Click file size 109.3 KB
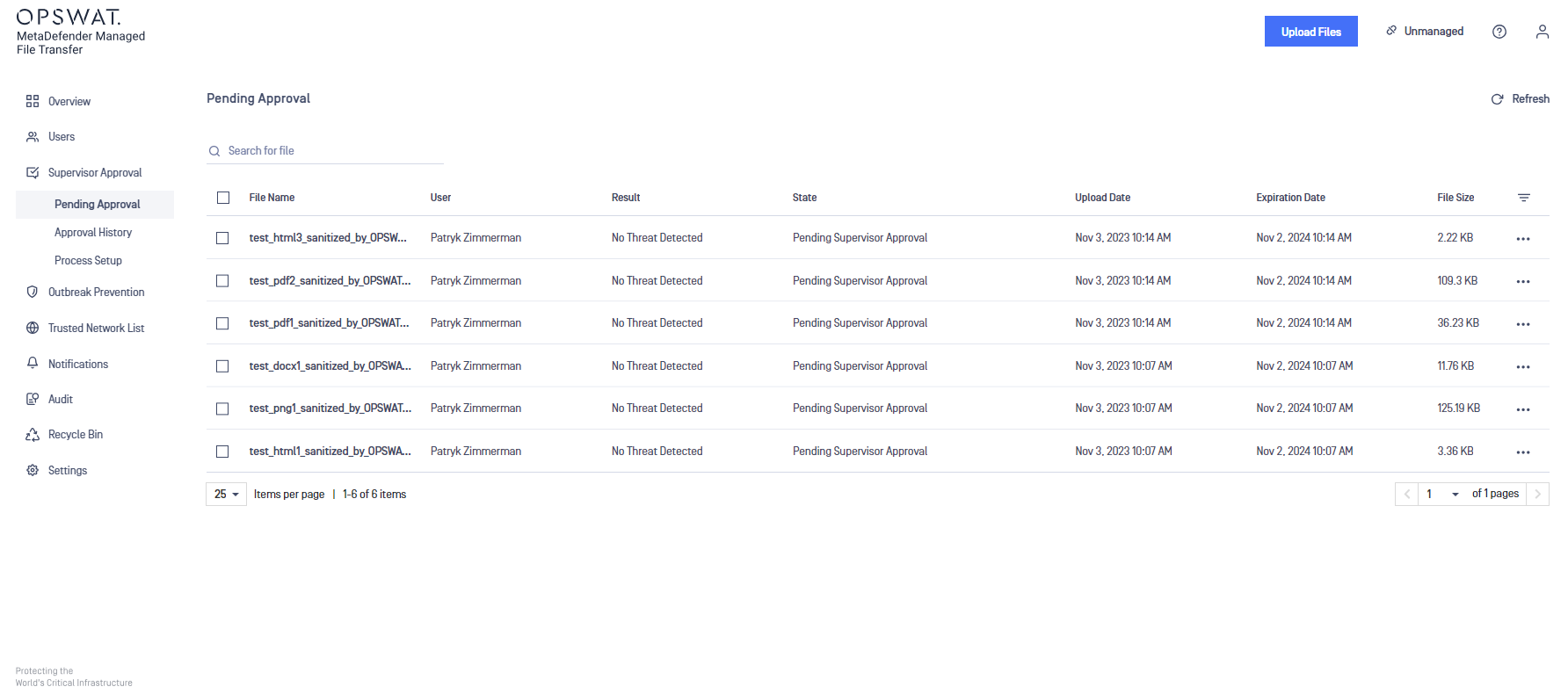1568x694 pixels. coord(1457,281)
